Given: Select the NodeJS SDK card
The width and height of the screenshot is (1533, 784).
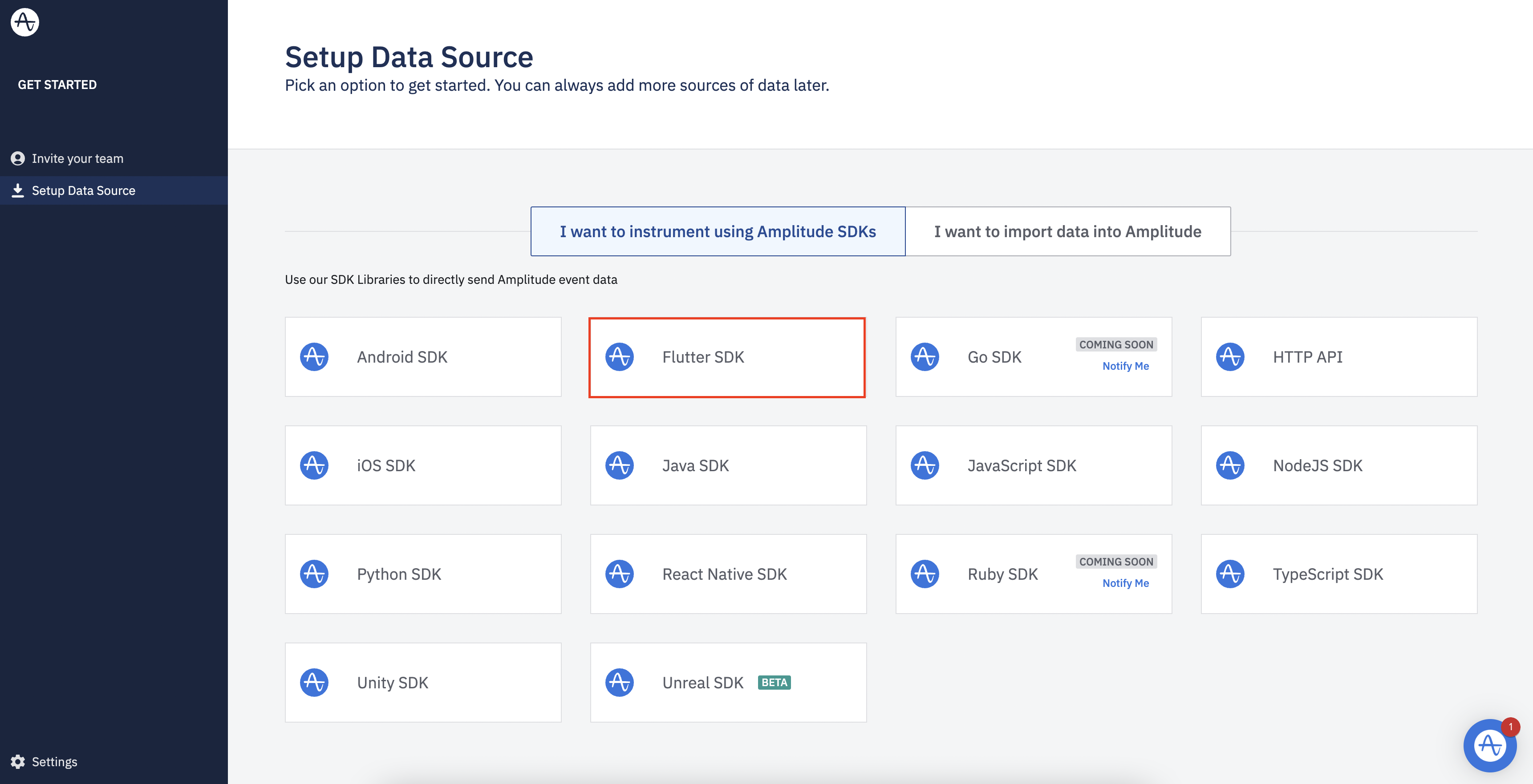Looking at the screenshot, I should [1338, 465].
